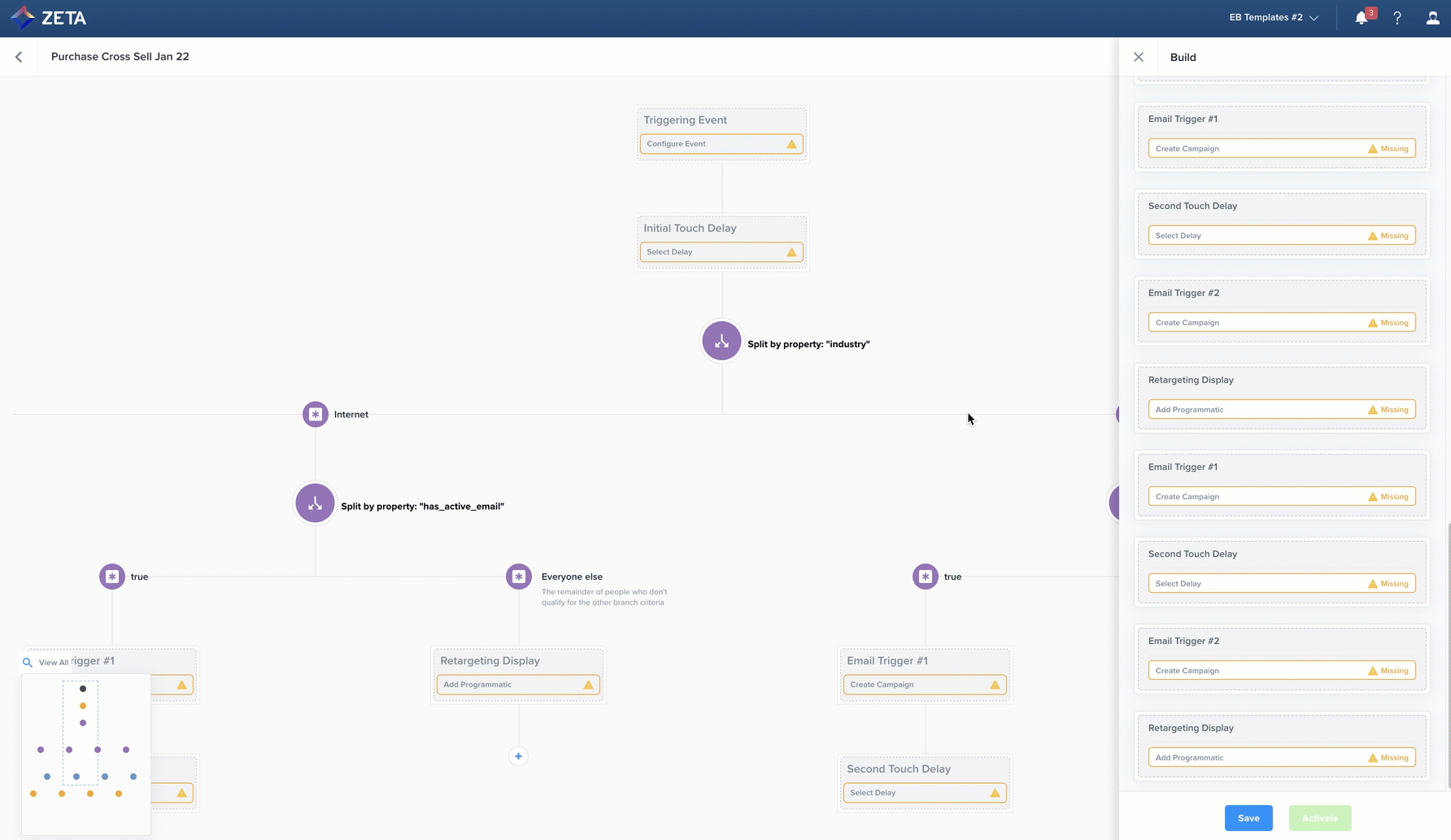Screen dimensions: 1451x840
Task: Select the has_active_email split node
Action: pyautogui.click(x=315, y=503)
